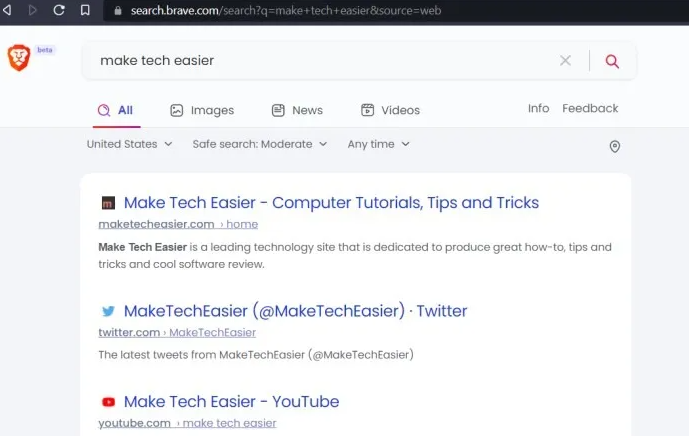
Task: Open the Info link
Action: click(538, 108)
